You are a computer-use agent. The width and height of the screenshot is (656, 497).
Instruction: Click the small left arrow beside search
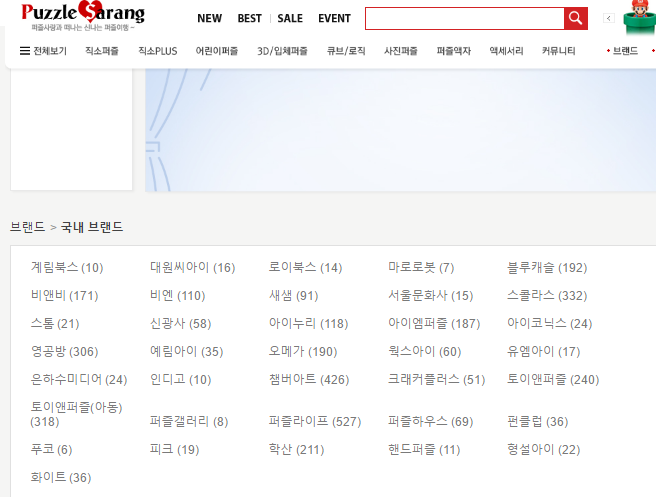click(x=609, y=18)
